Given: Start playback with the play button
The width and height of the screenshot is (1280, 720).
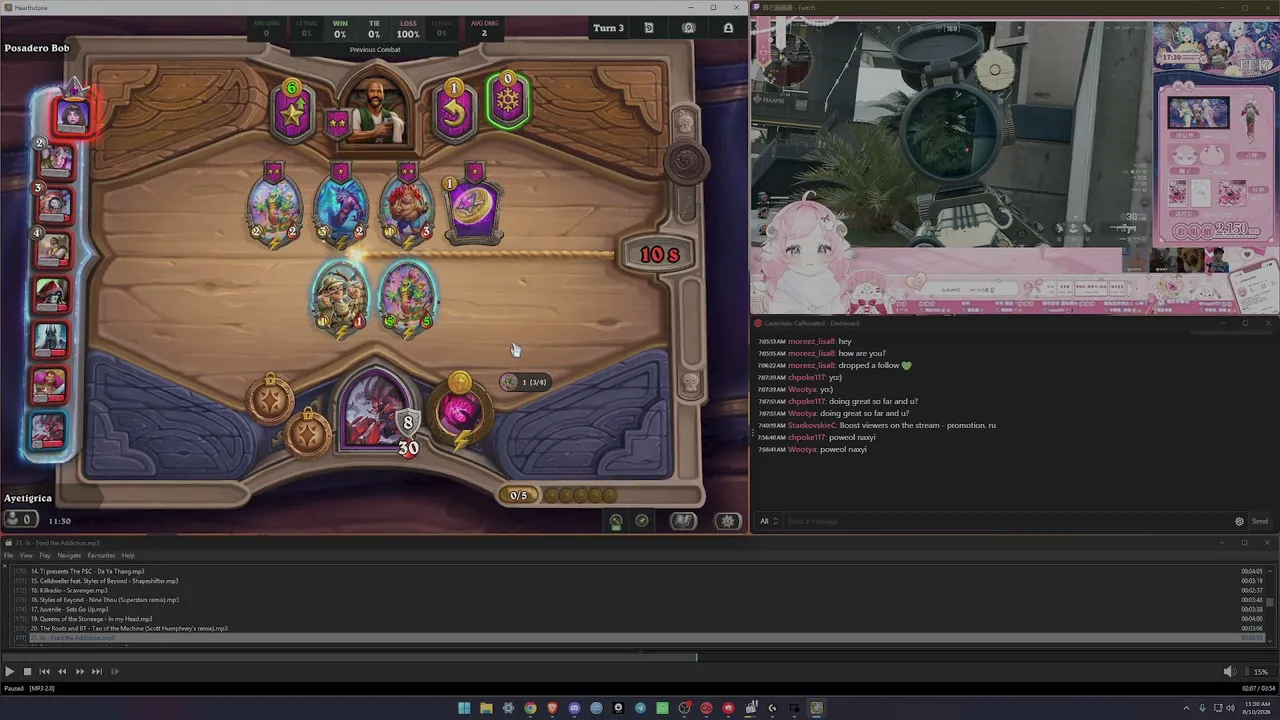Looking at the screenshot, I should (x=9, y=672).
